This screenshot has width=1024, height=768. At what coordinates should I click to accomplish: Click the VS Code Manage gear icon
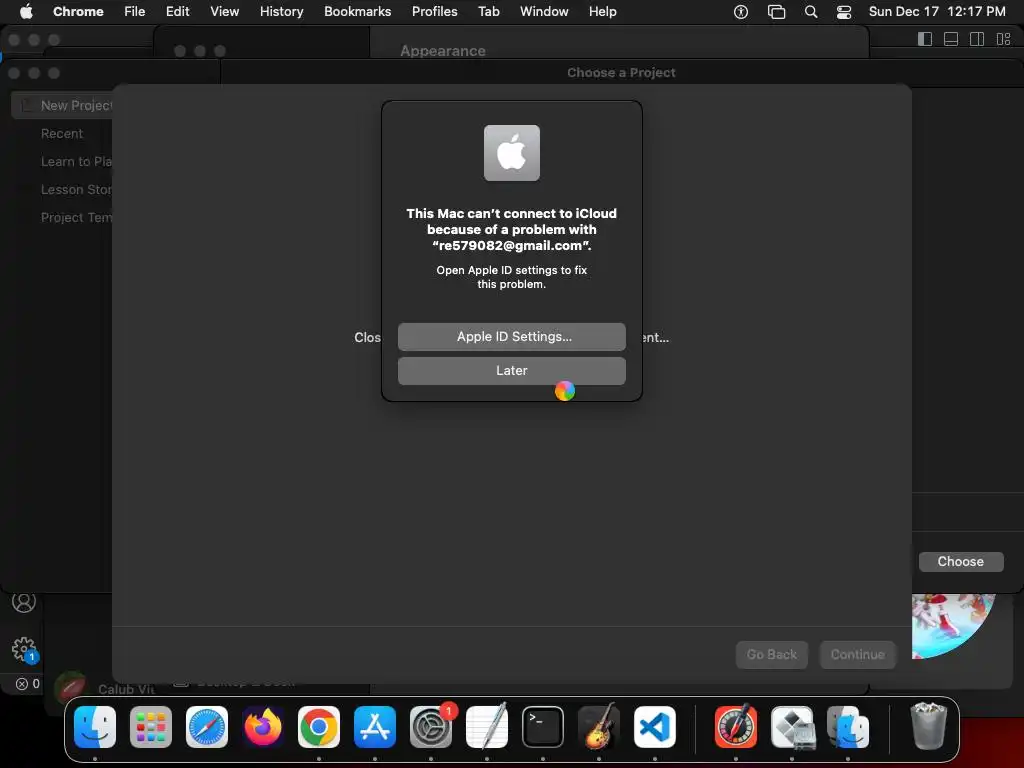click(24, 649)
